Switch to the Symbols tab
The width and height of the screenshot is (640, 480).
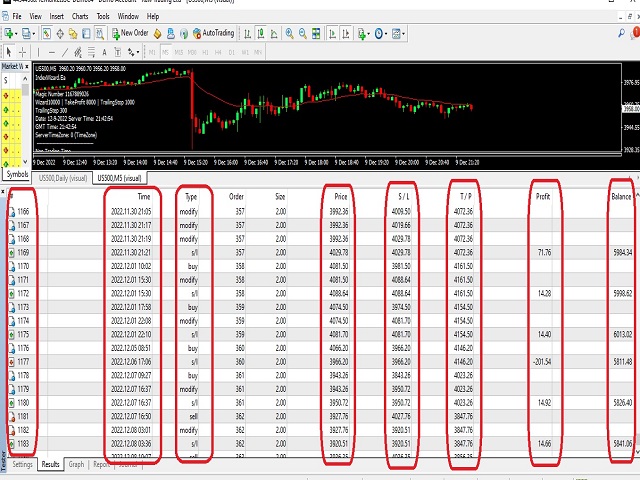pyautogui.click(x=17, y=174)
